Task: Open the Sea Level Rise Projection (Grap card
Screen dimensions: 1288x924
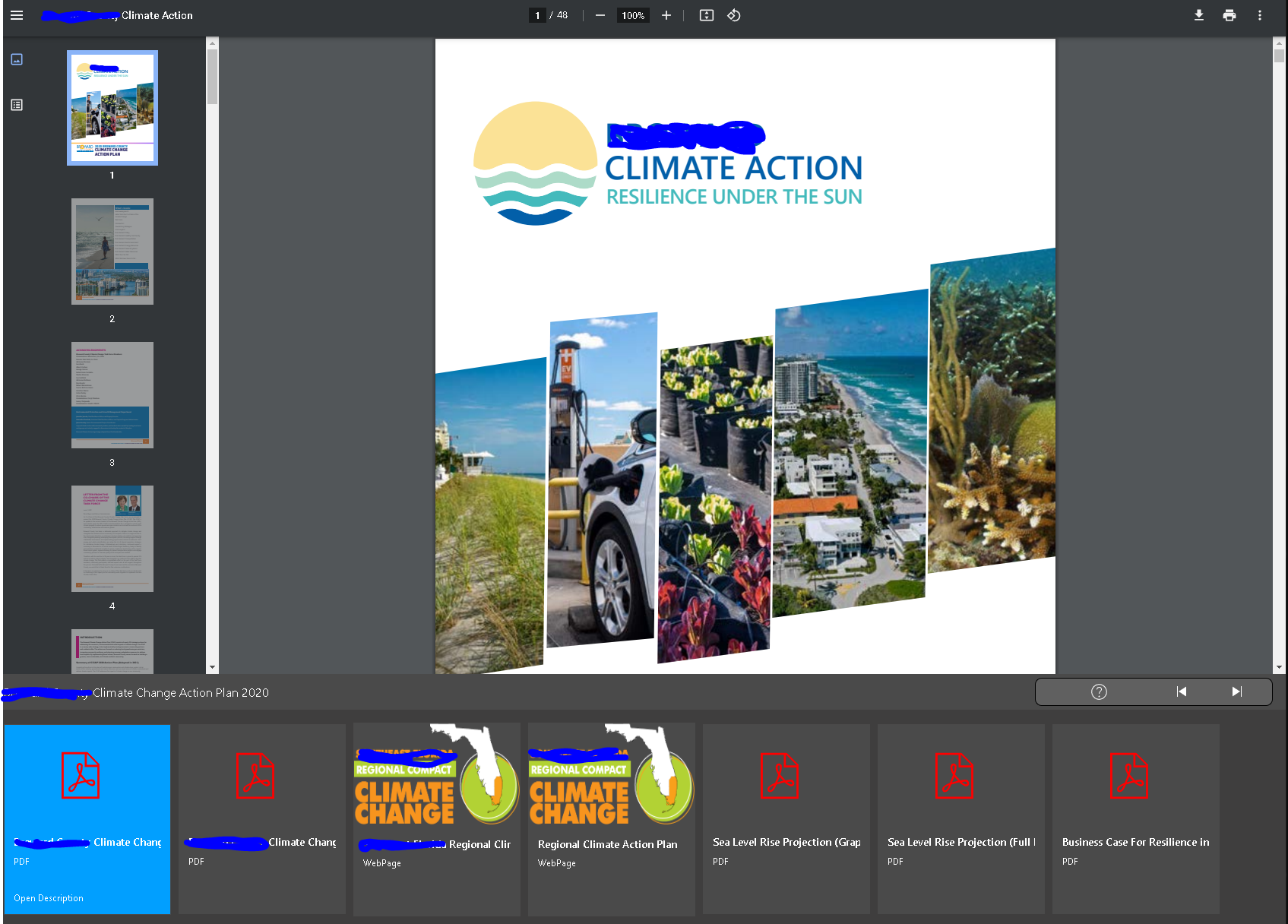Action: (x=786, y=819)
